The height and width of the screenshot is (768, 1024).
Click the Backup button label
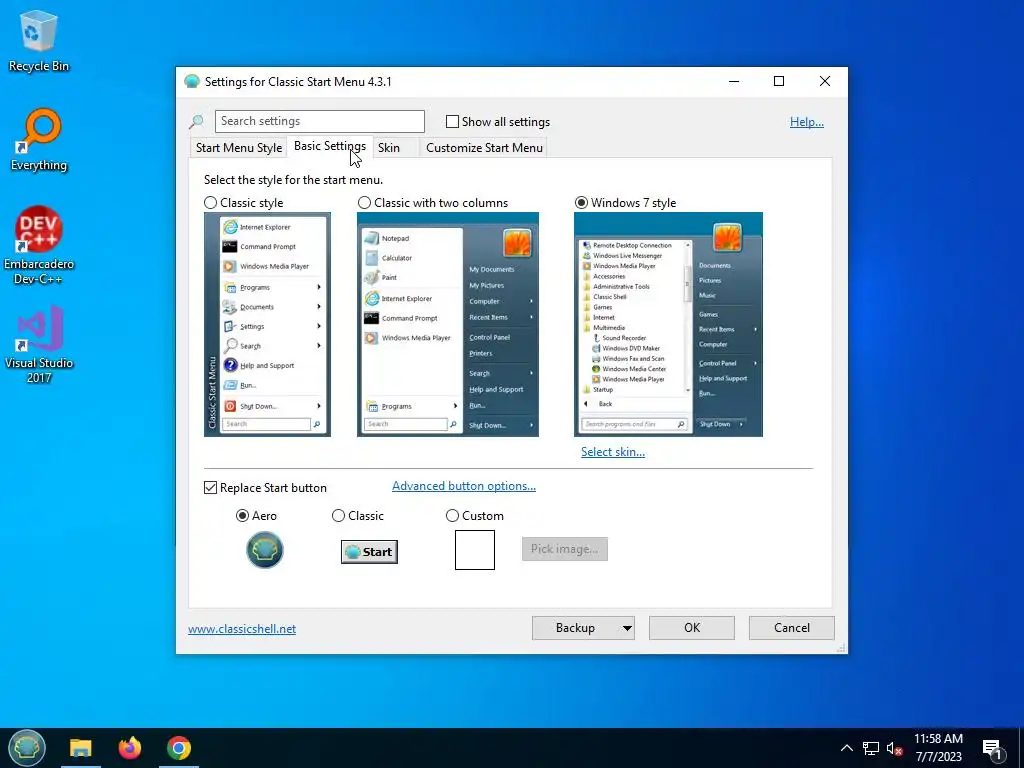(x=575, y=628)
